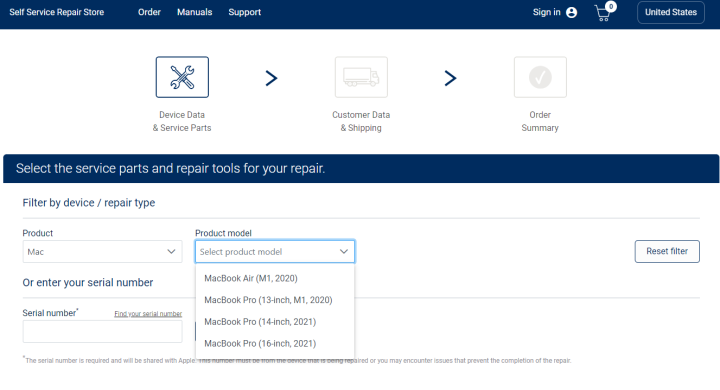Click the Sign in user avatar icon
Screen dimensions: 720x390
(x=572, y=12)
